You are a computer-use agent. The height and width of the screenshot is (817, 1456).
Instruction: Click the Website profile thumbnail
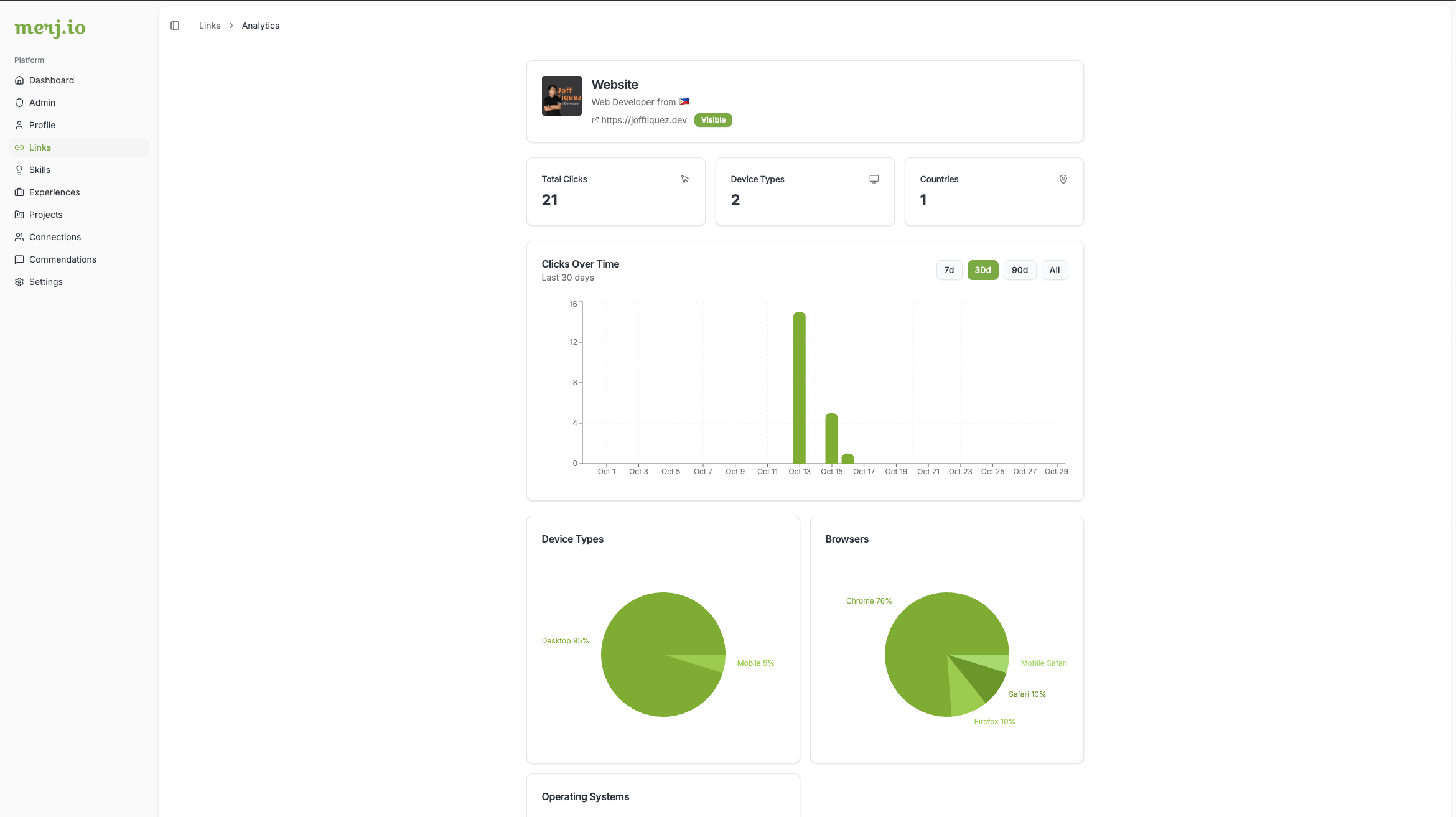pyautogui.click(x=561, y=96)
